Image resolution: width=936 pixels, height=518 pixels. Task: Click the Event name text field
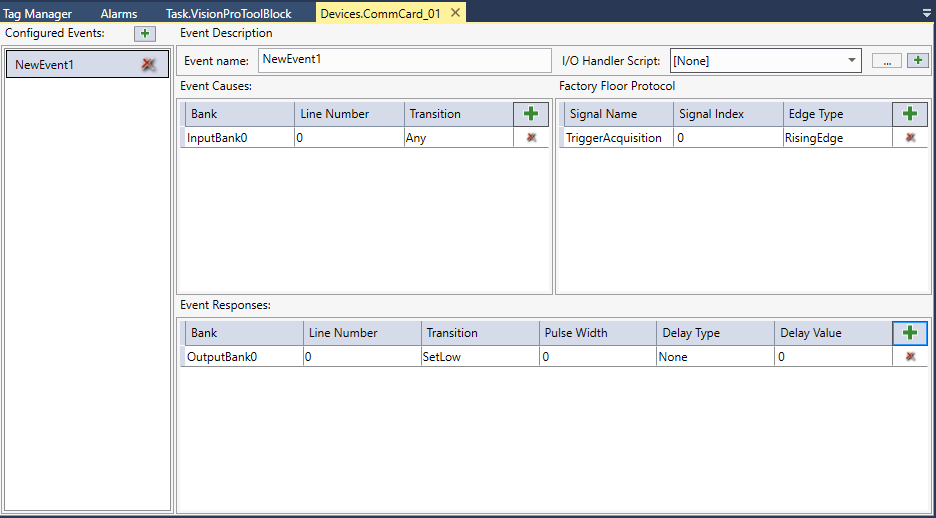coord(404,60)
